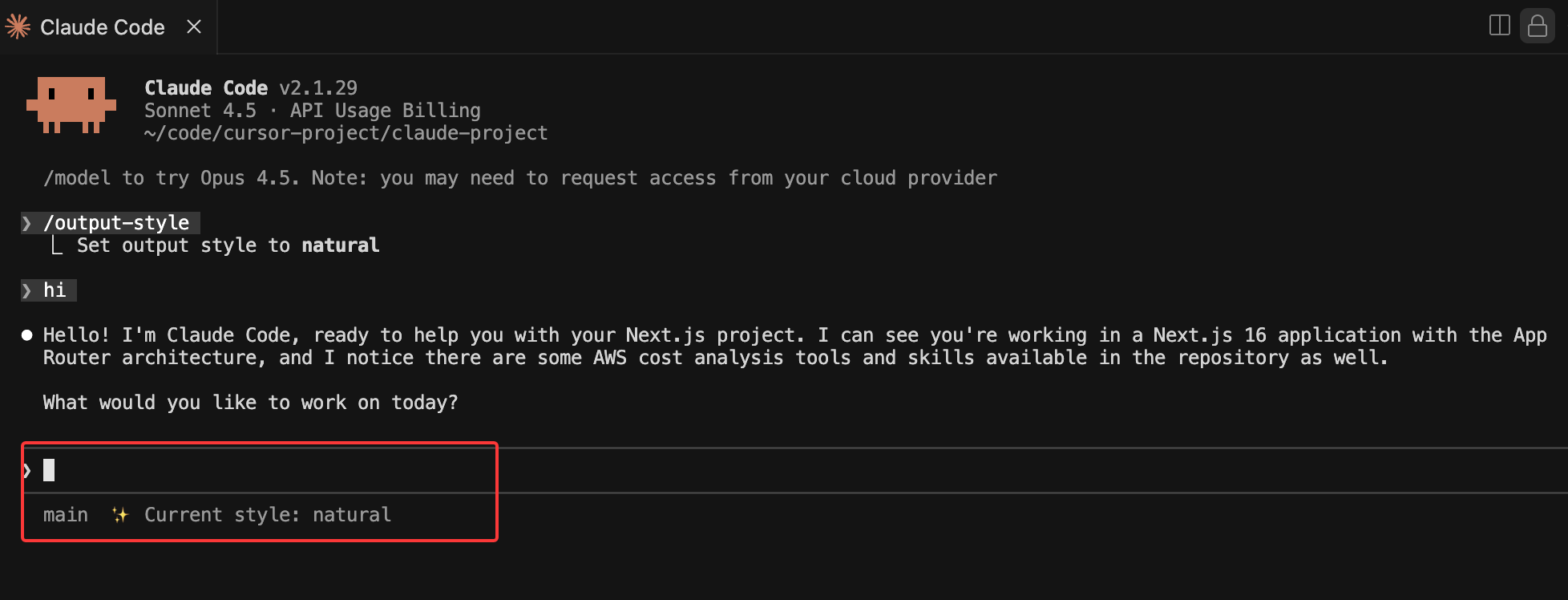Select the /output-style command entry
This screenshot has height=600, width=1568.
click(x=116, y=222)
